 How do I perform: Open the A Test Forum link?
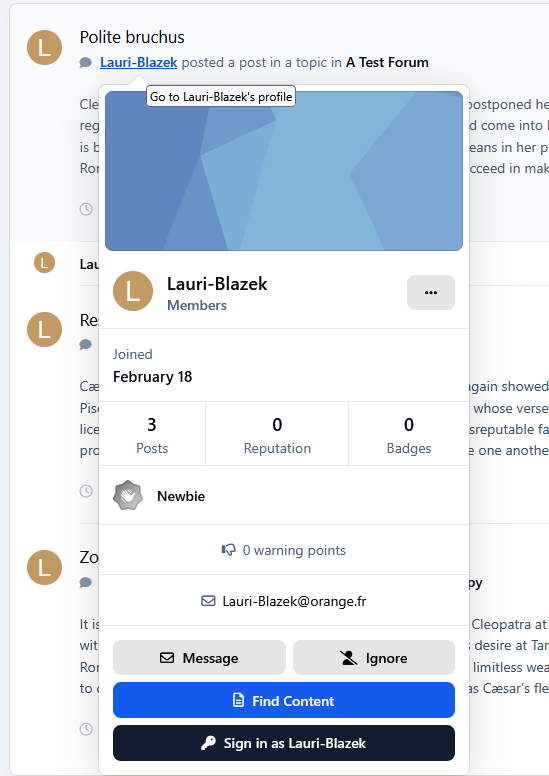387,62
